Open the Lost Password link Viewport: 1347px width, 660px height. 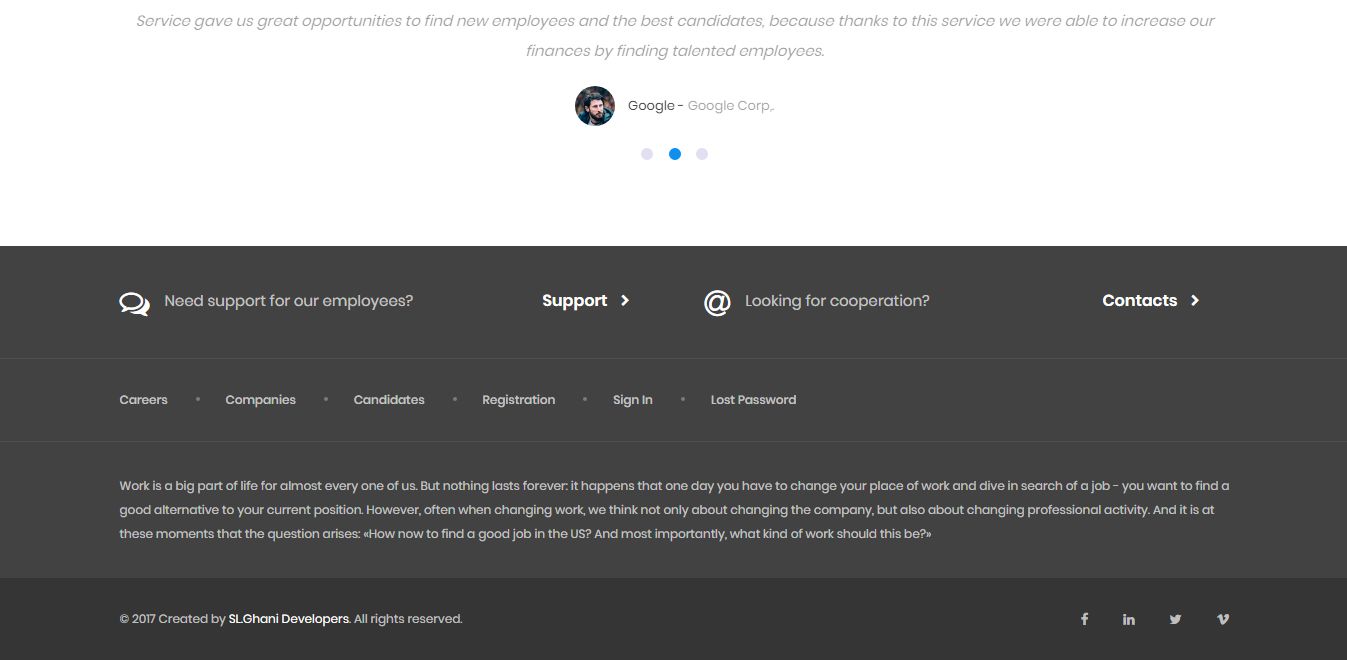point(753,400)
